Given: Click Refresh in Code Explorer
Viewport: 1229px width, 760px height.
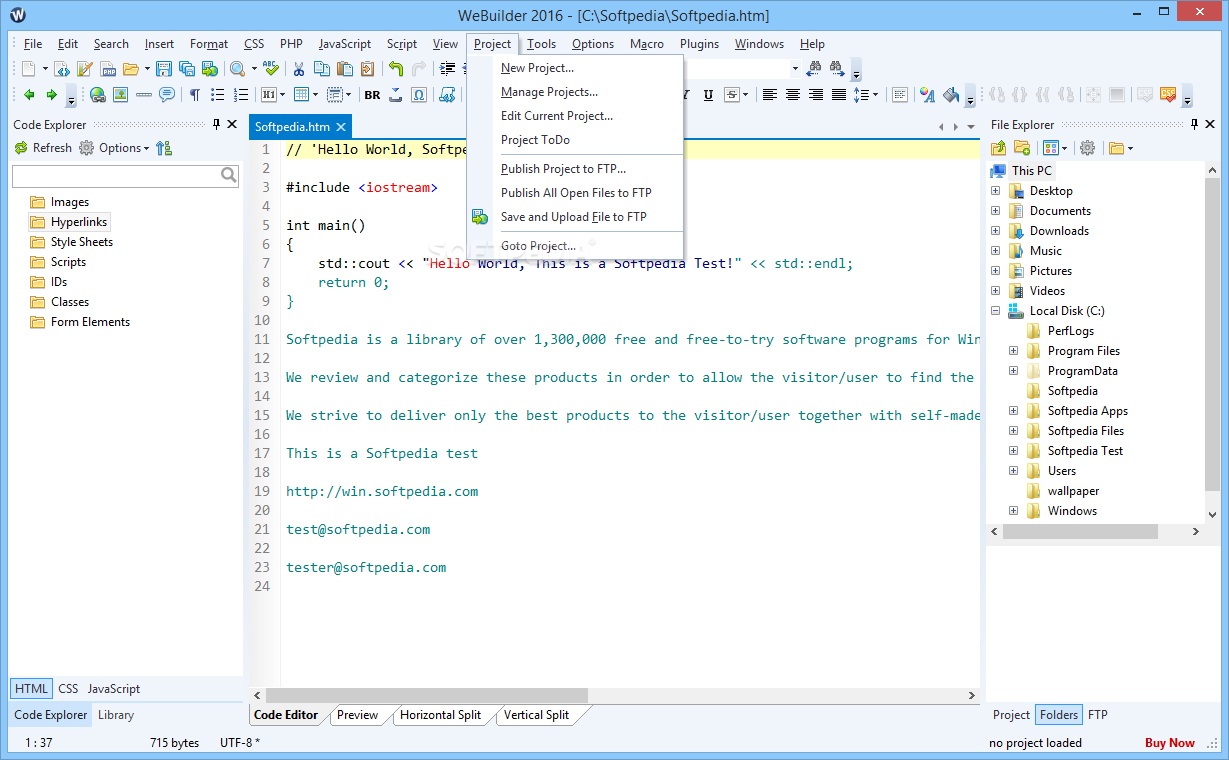Looking at the screenshot, I should (x=43, y=148).
